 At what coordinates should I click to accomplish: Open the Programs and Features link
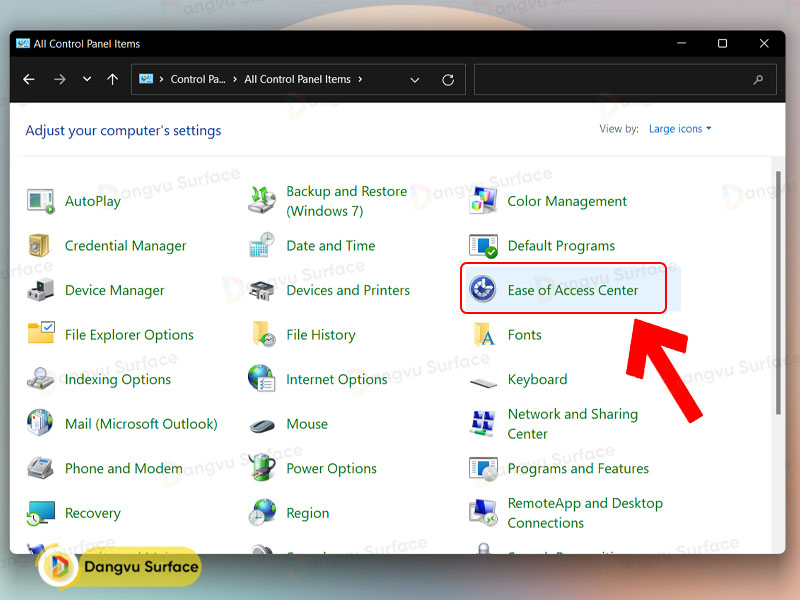click(578, 469)
